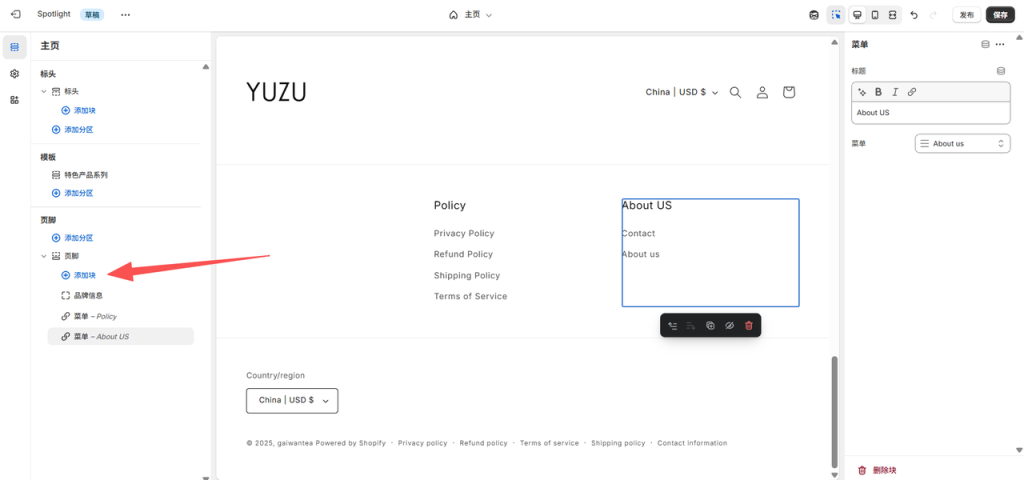Insert link using title editor link icon
This screenshot has height=480, width=1024.
point(911,92)
